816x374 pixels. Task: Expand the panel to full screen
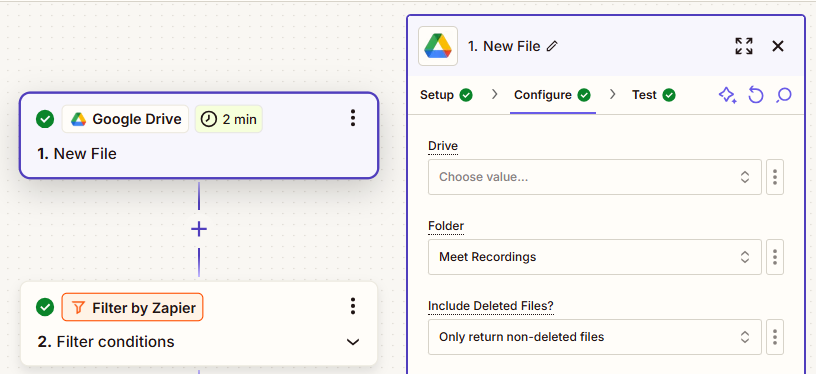(744, 46)
